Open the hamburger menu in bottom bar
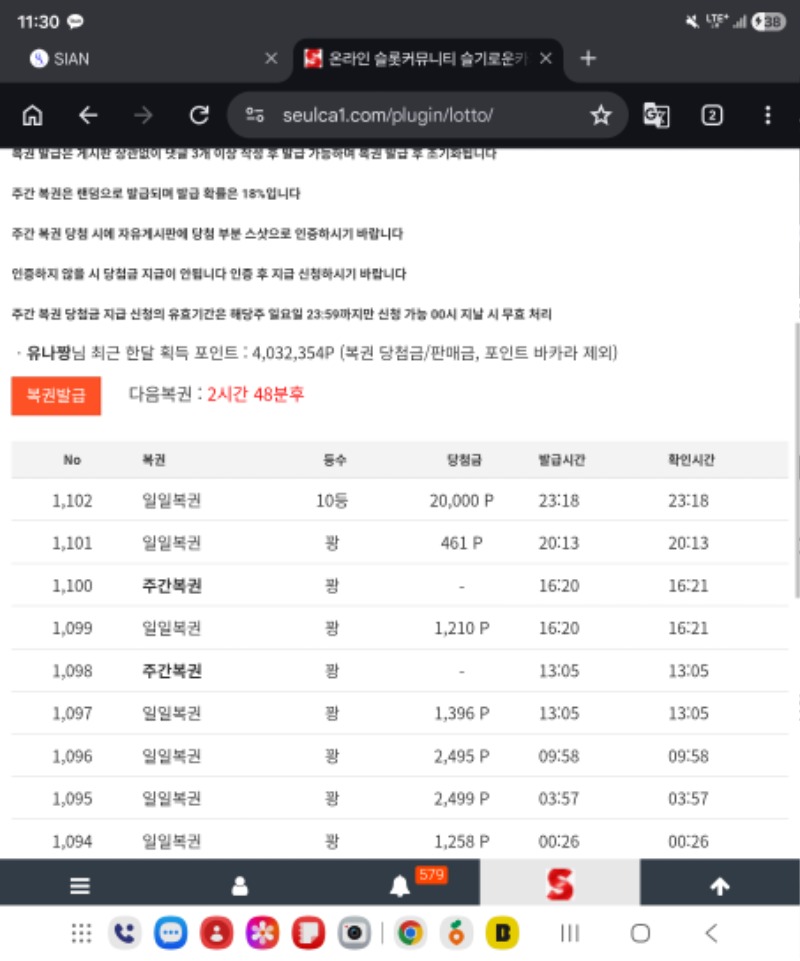Image resolution: width=800 pixels, height=961 pixels. [80, 885]
